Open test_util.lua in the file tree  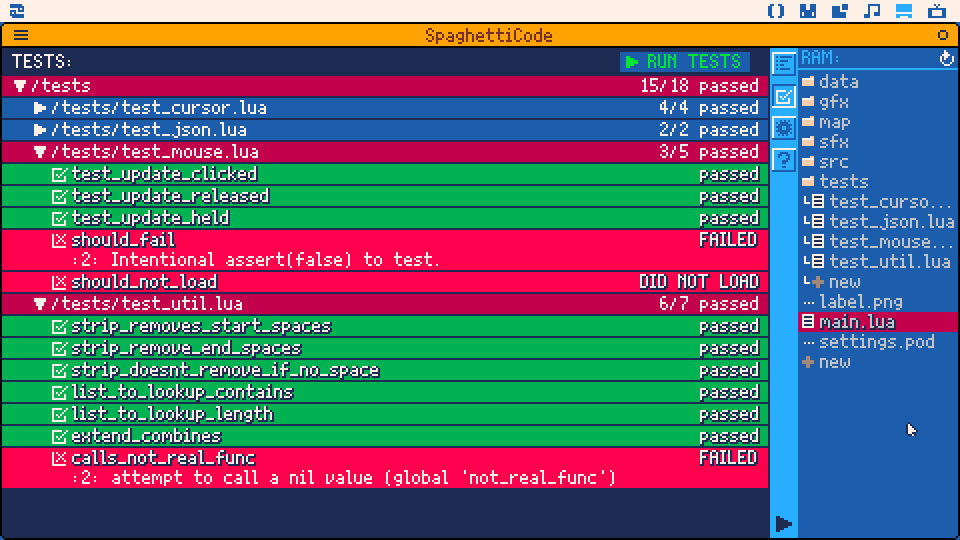click(x=889, y=262)
